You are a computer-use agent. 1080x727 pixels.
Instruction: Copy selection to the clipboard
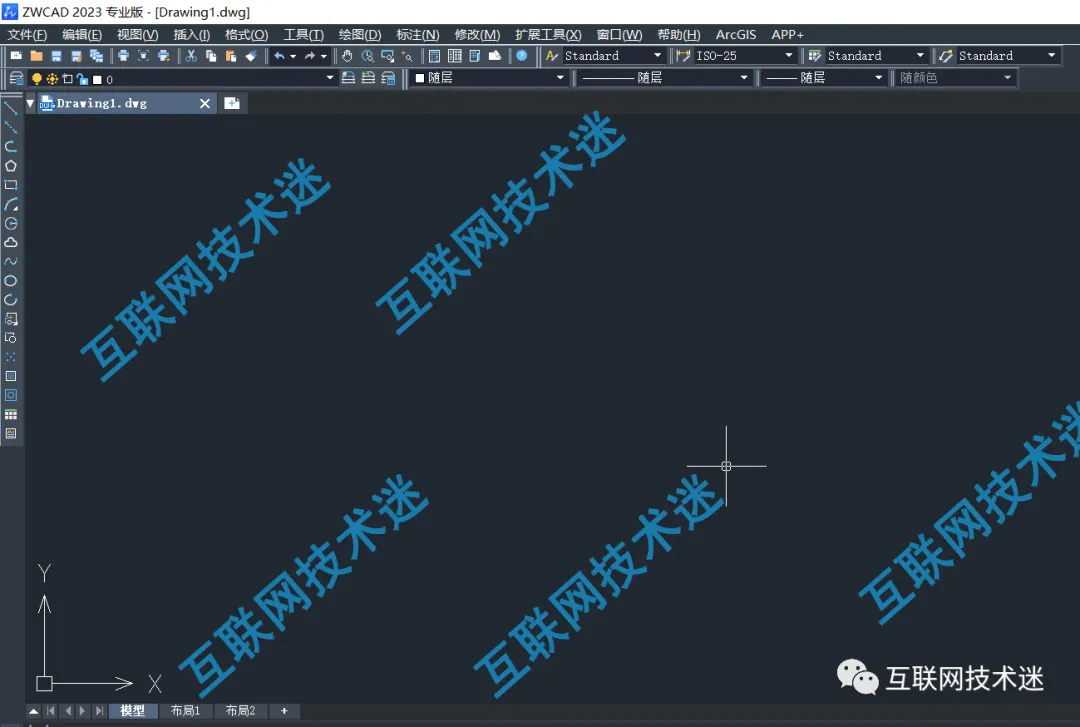[211, 56]
